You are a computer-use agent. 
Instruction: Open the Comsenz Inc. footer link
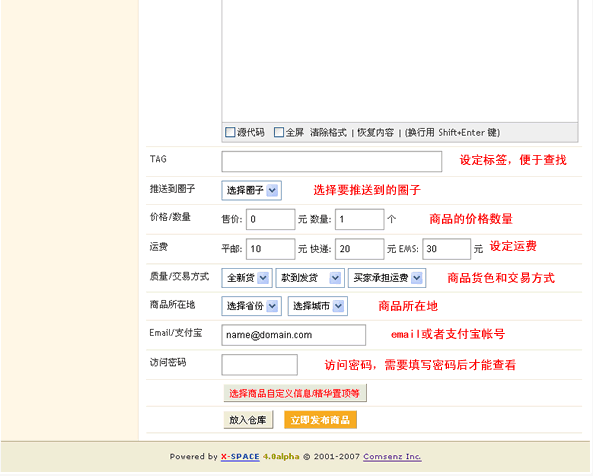(392, 457)
